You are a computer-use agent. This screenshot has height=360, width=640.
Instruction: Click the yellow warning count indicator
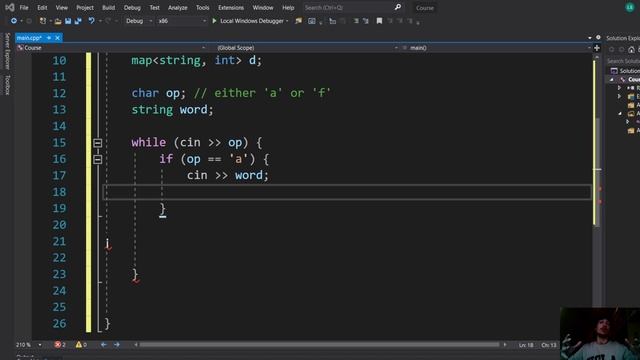[81, 345]
